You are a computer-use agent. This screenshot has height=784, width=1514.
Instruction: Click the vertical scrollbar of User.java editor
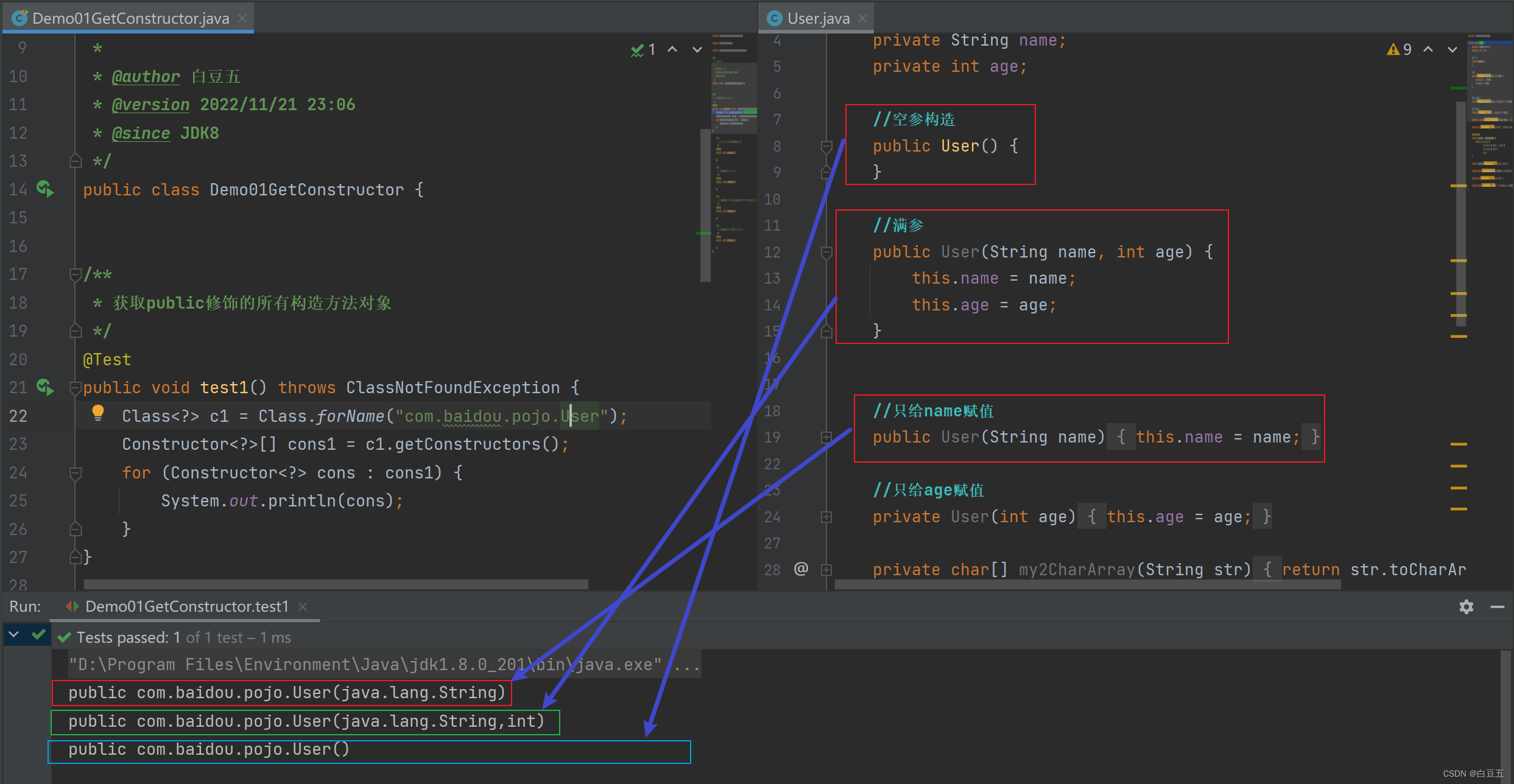pyautogui.click(x=1460, y=213)
